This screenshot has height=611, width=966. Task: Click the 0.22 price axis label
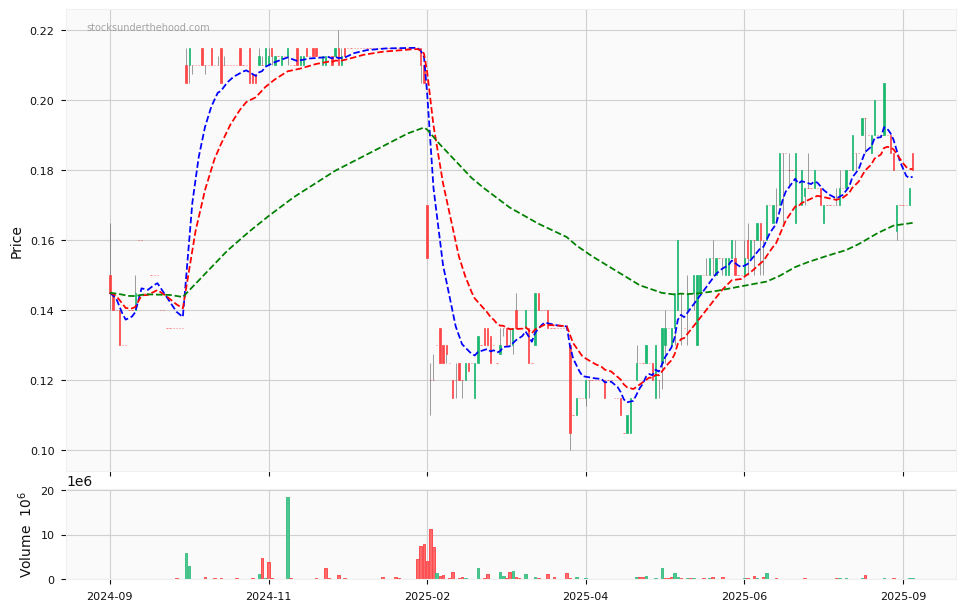pos(41,31)
